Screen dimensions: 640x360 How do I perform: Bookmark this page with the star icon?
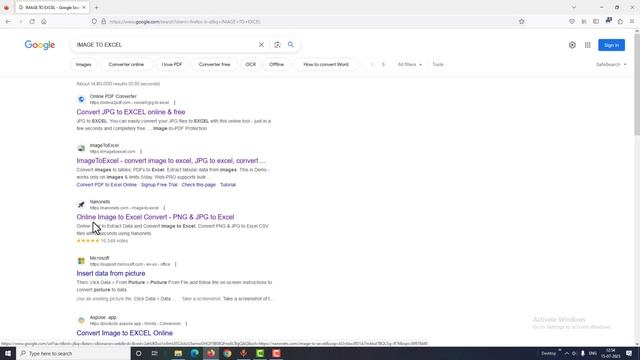(521, 22)
